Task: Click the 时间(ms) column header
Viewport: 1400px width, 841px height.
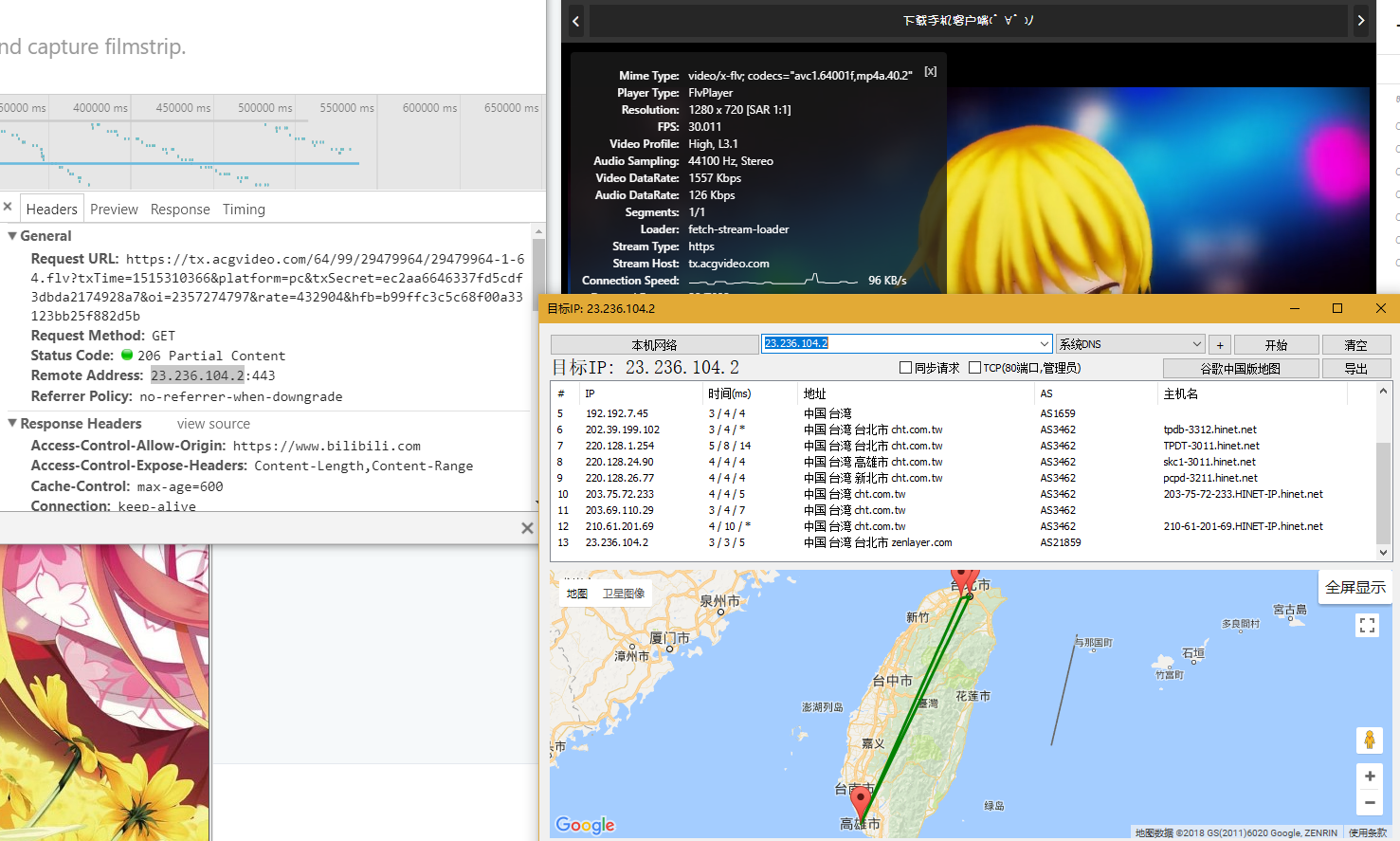Action: point(729,393)
